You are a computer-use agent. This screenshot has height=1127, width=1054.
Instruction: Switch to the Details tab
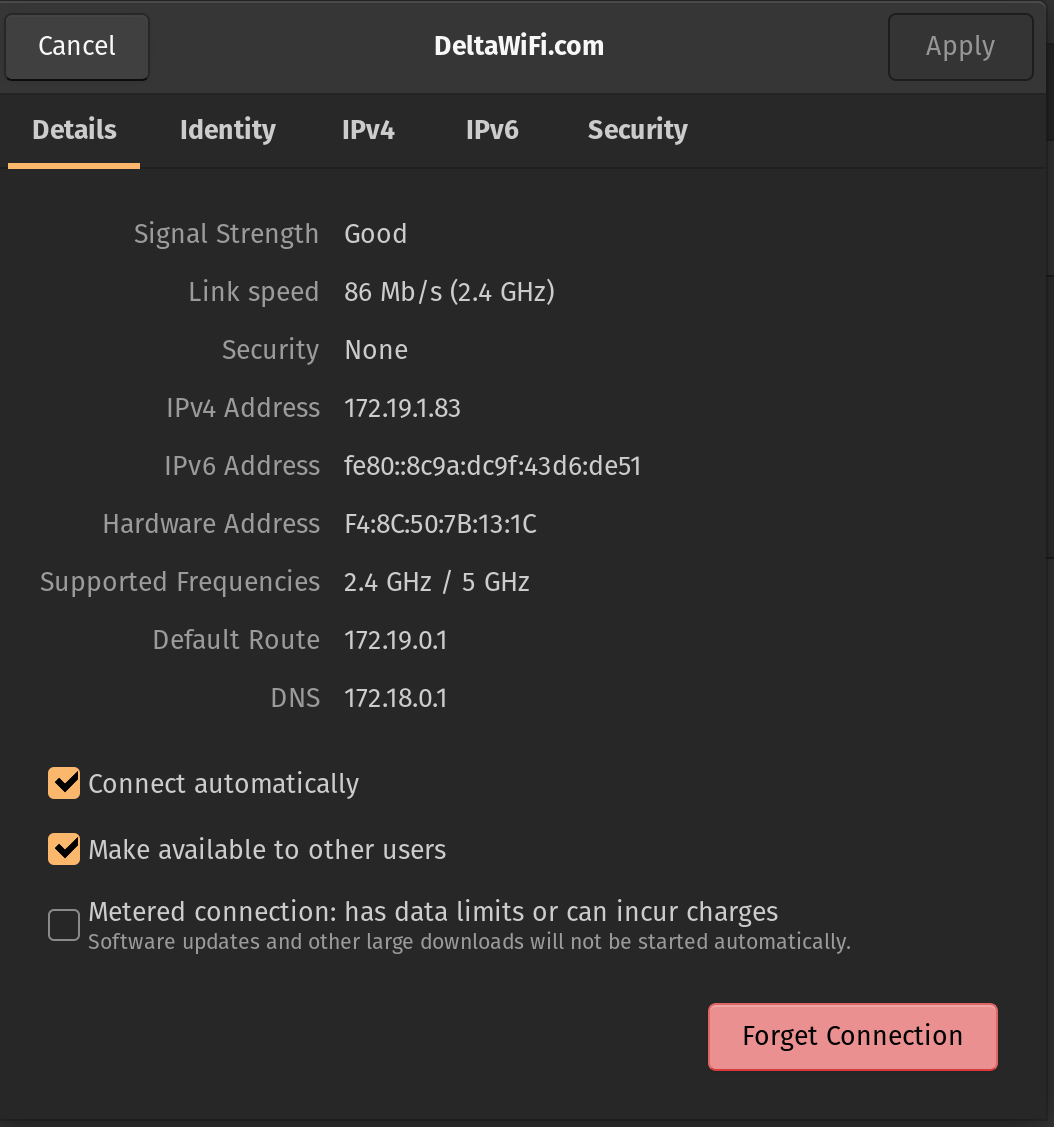pos(74,130)
